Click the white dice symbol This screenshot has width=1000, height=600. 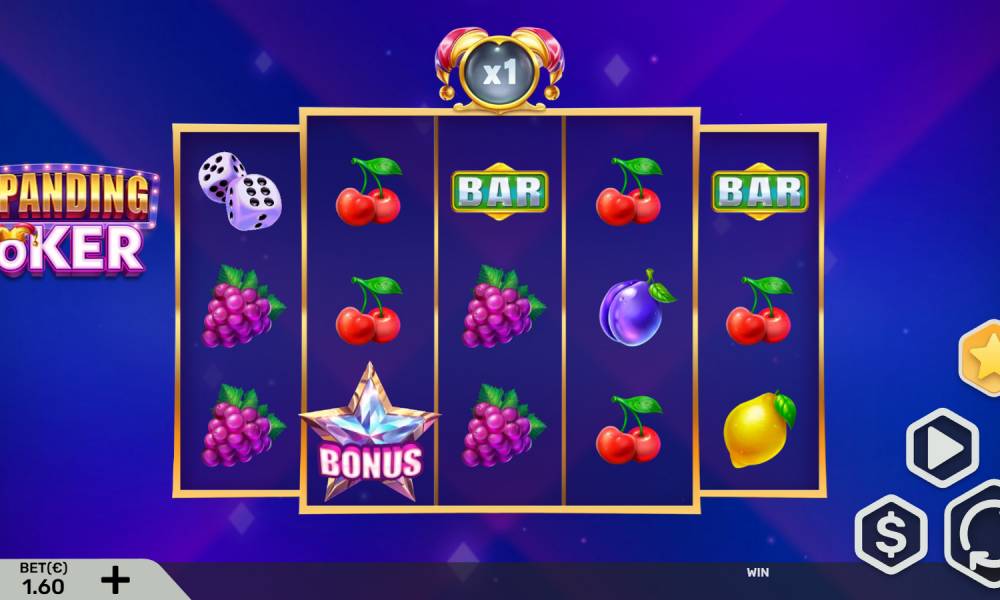point(240,191)
